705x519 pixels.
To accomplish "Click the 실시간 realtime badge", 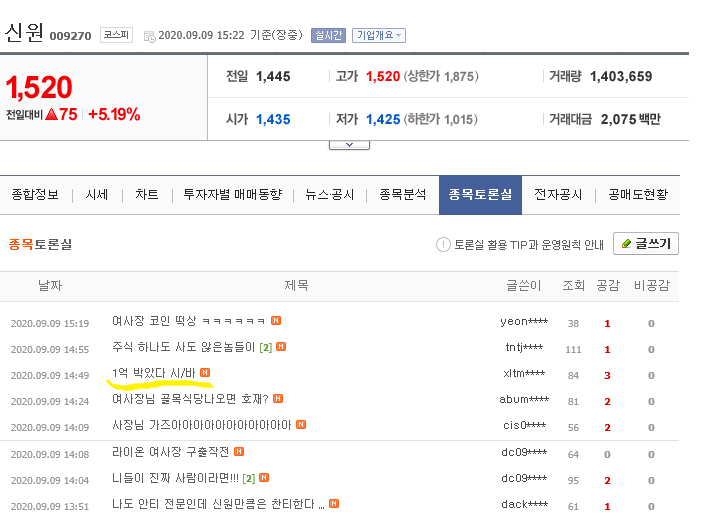I will pyautogui.click(x=328, y=36).
